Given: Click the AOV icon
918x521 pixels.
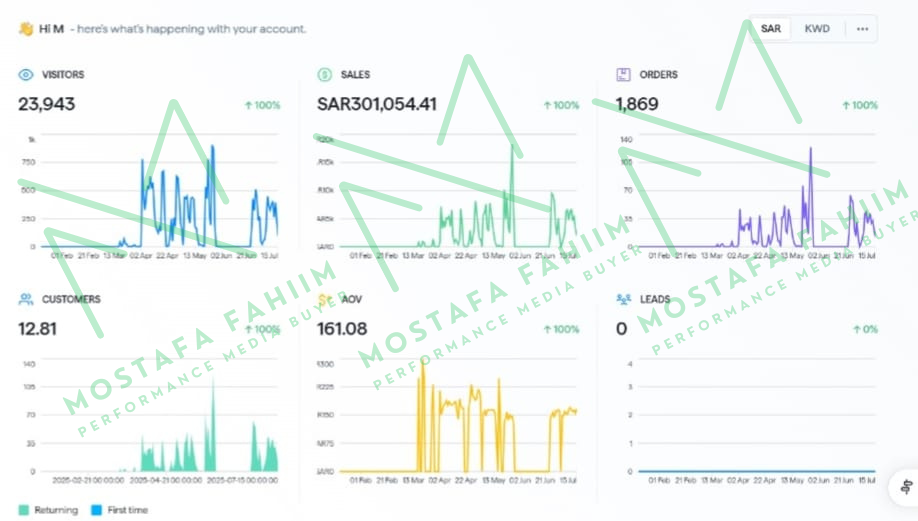Looking at the screenshot, I should coord(324,299).
